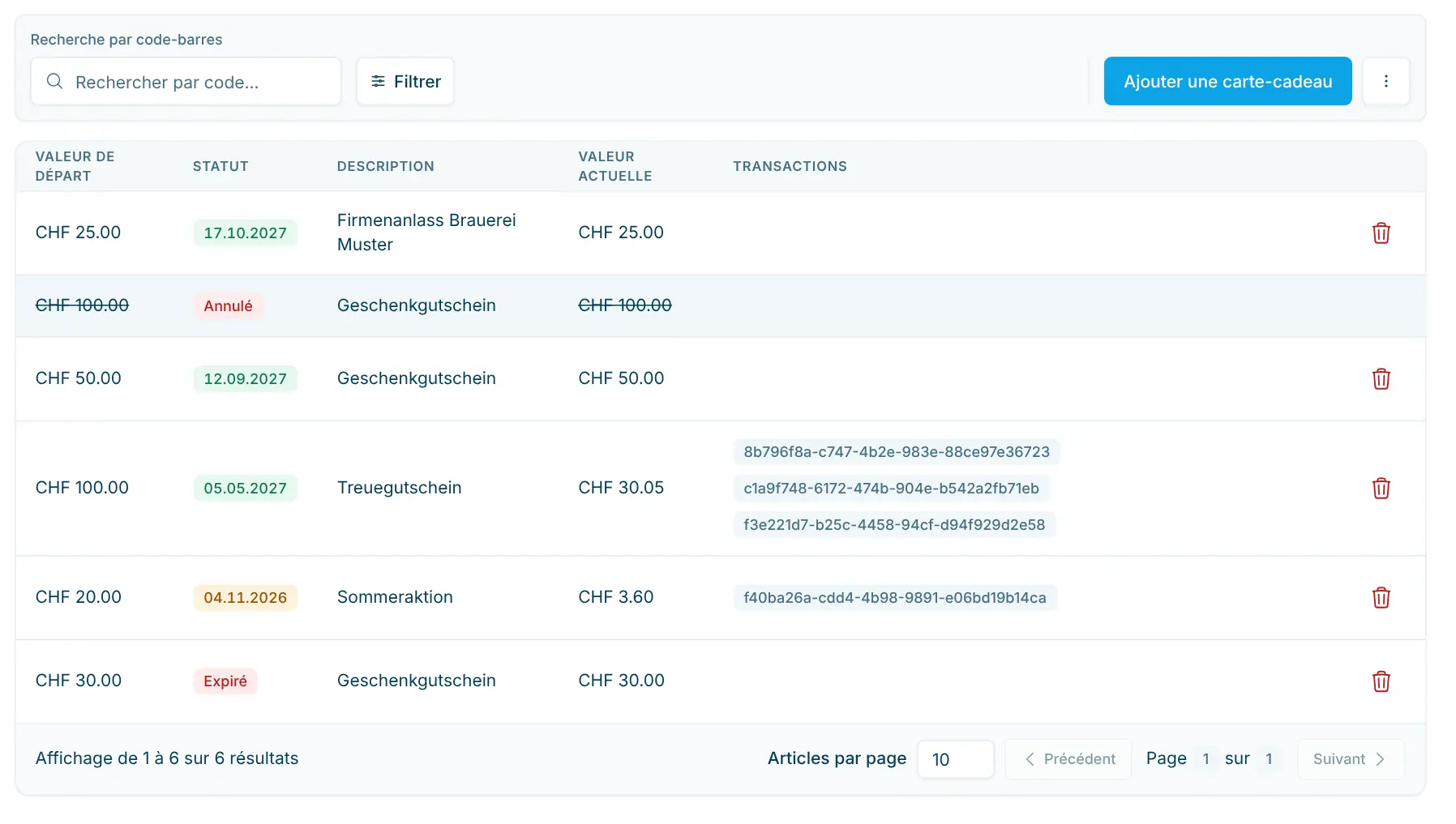This screenshot has width=1456, height=824.
Task: Click the Affichage de 1 à 6 results text
Action: tap(167, 758)
